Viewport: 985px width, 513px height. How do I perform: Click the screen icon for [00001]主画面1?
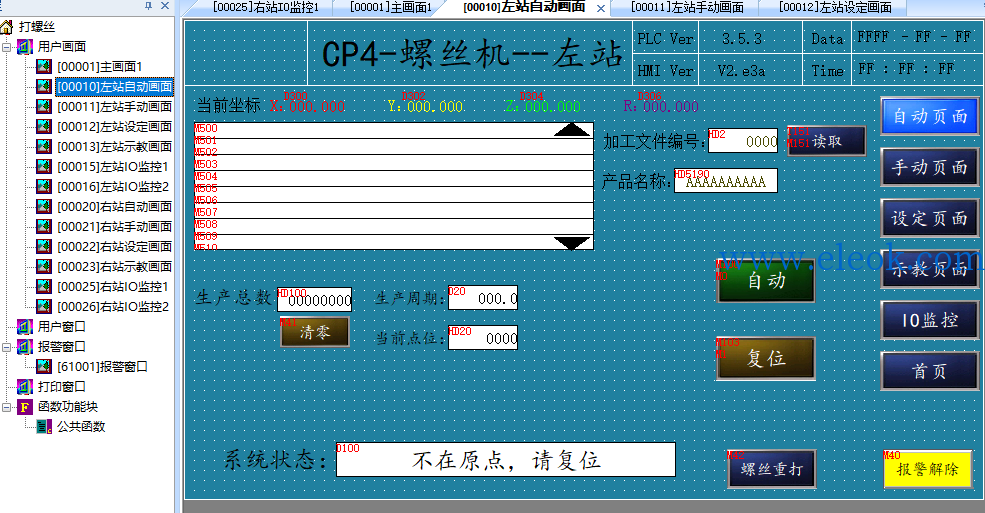(44, 67)
